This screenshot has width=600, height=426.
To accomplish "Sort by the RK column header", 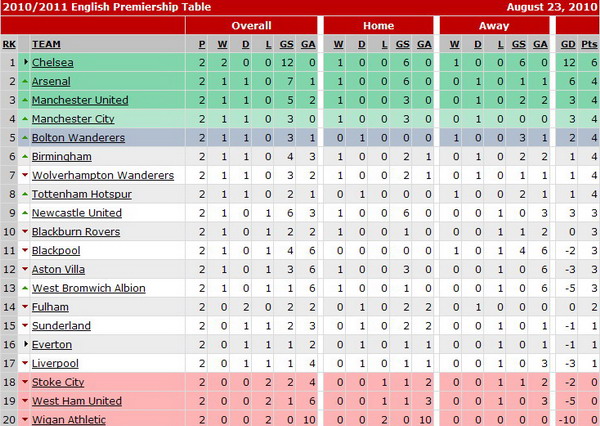I will point(9,44).
